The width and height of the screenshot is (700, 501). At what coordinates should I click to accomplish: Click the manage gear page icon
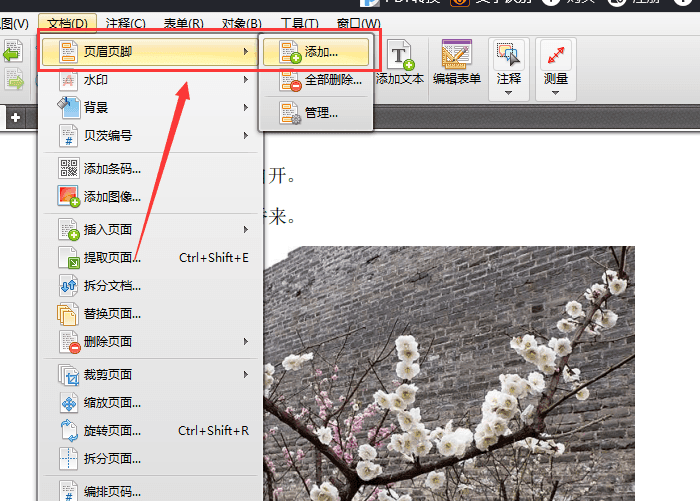[290, 113]
